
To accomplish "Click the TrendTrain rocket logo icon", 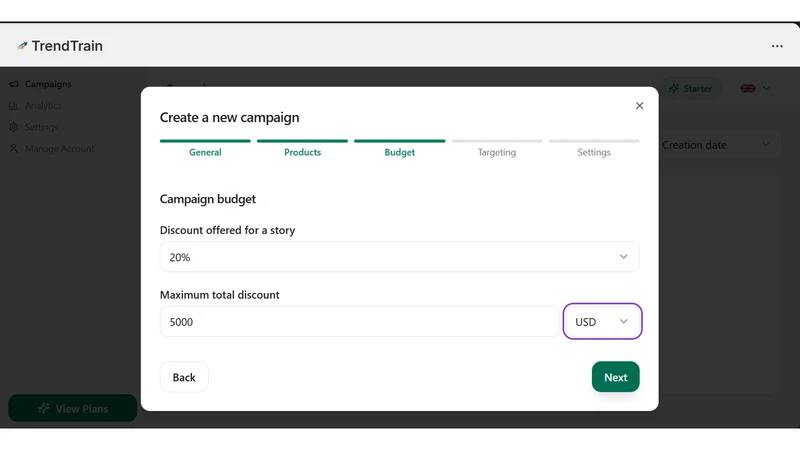I will click(x=22, y=46).
